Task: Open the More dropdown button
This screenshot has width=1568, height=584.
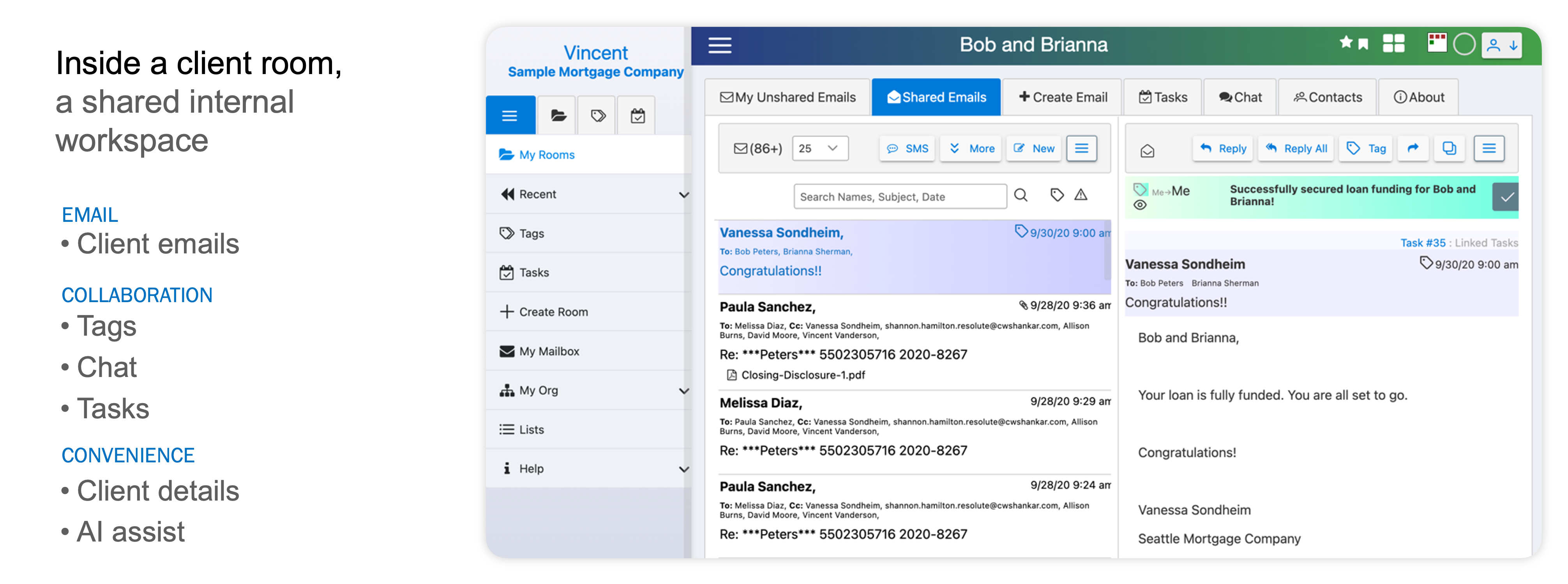Action: click(x=971, y=149)
